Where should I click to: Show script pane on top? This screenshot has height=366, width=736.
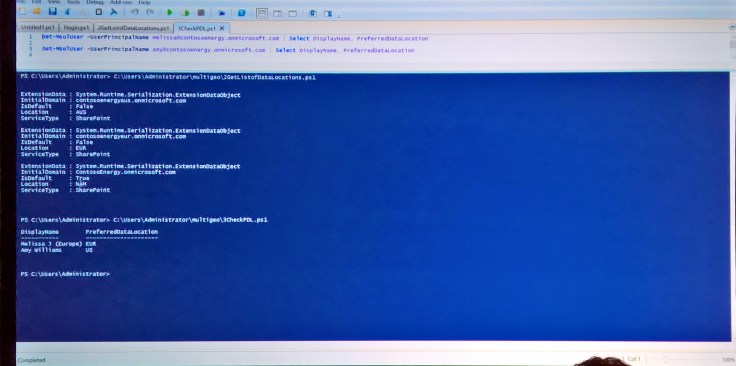click(262, 14)
